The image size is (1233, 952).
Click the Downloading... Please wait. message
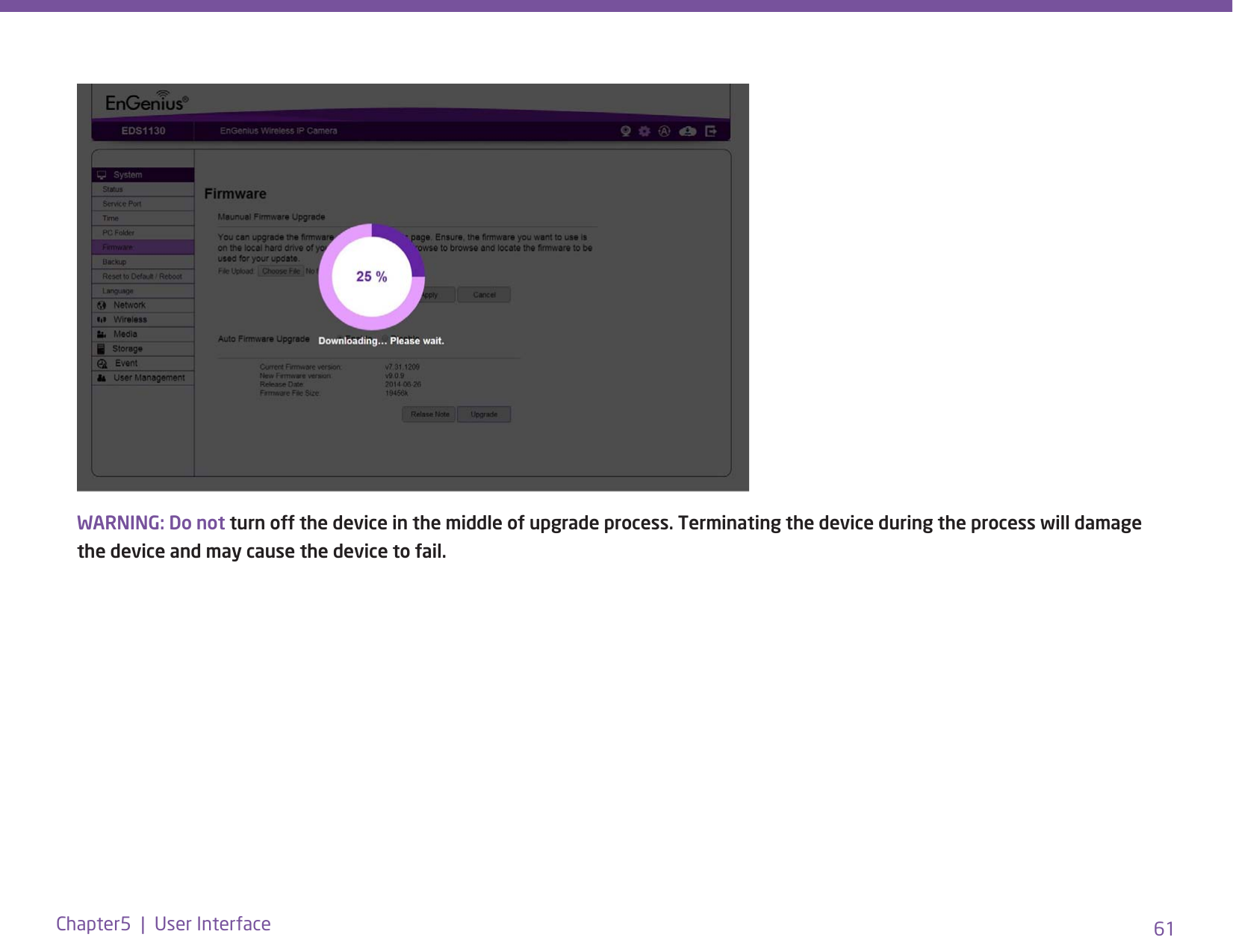tap(381, 341)
